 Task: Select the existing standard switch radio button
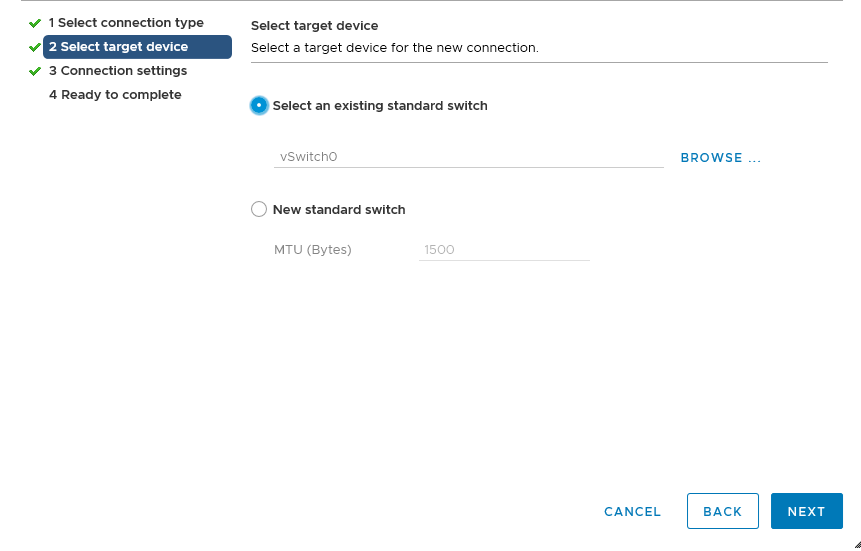(259, 105)
